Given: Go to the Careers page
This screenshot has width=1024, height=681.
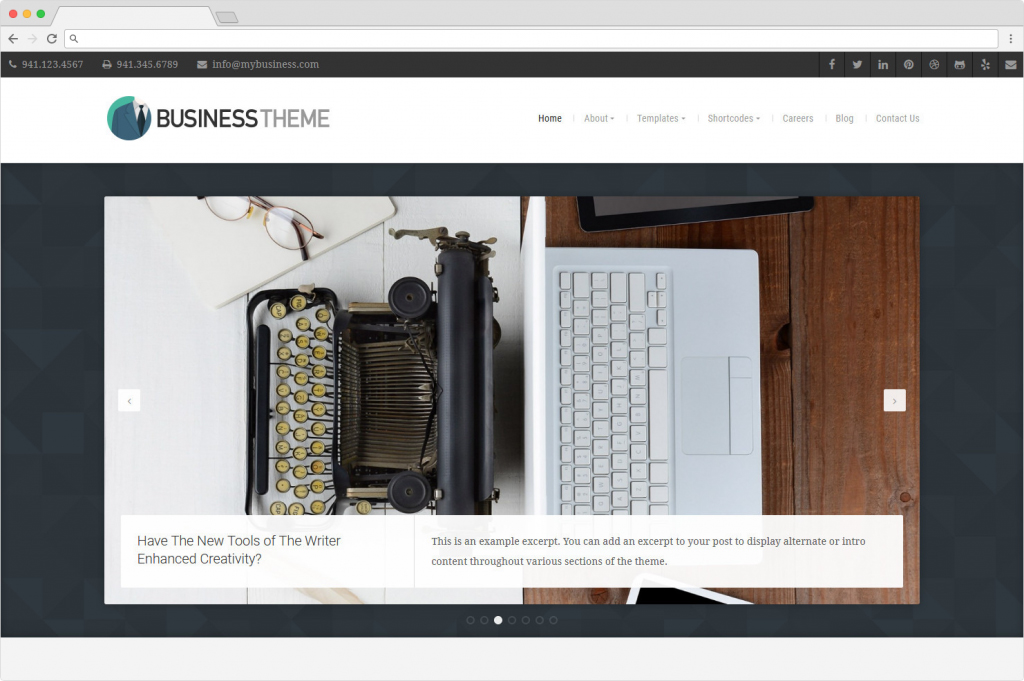Looking at the screenshot, I should [x=797, y=118].
